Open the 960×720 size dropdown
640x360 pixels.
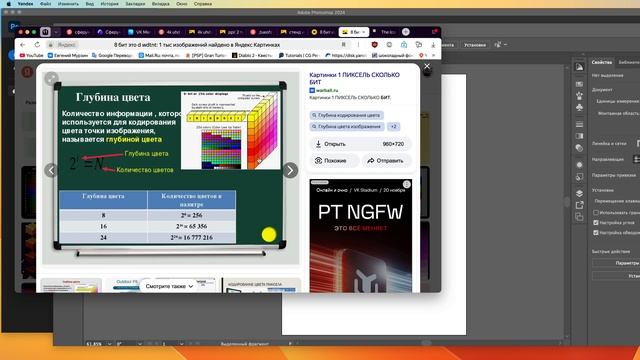click(x=393, y=144)
